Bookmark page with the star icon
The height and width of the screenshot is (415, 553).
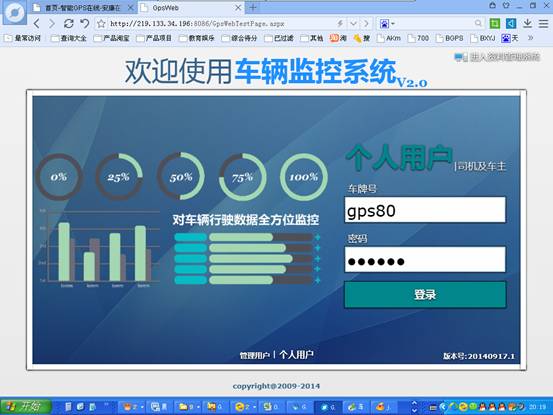click(x=101, y=24)
